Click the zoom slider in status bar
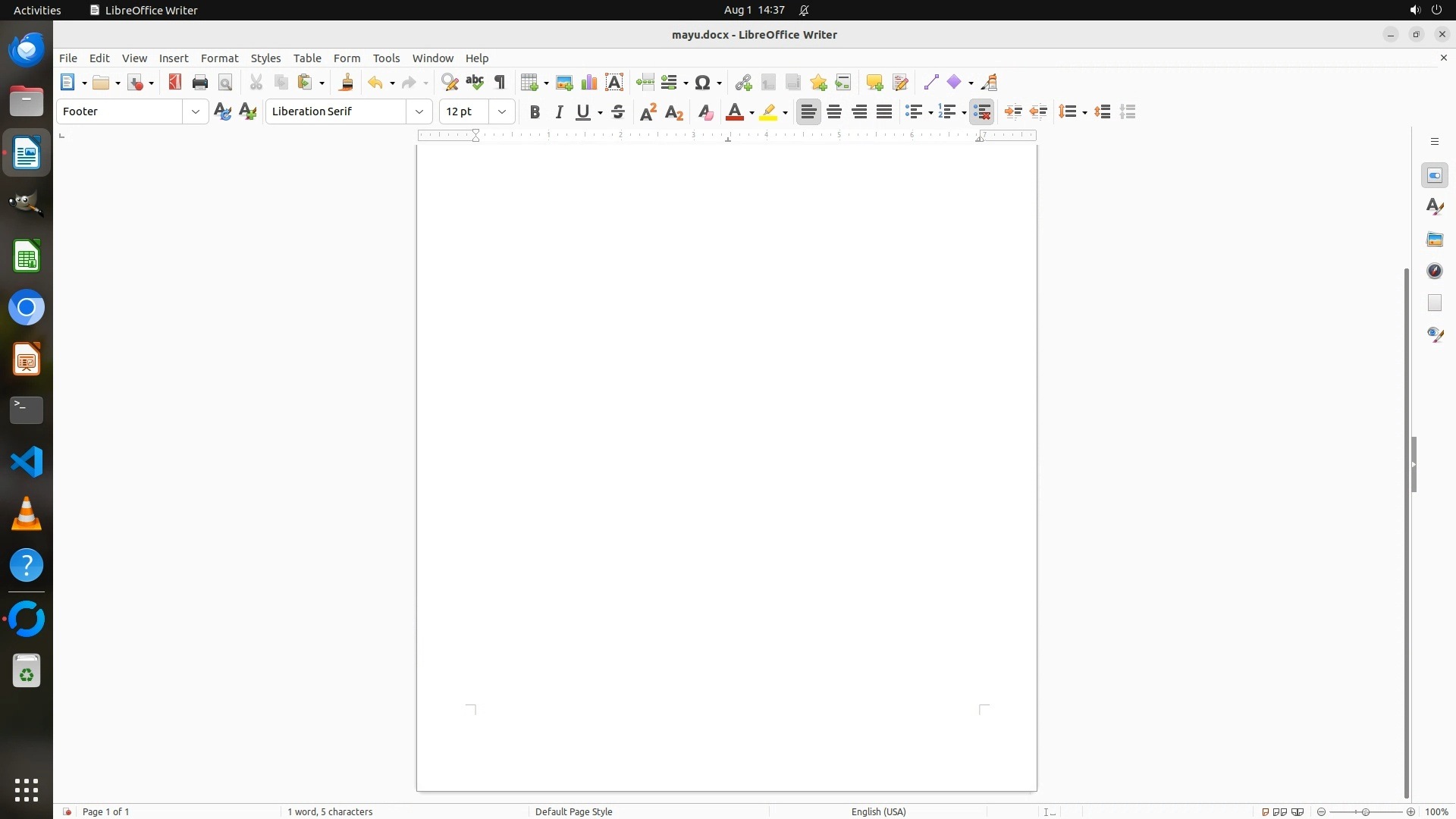 point(1366,811)
